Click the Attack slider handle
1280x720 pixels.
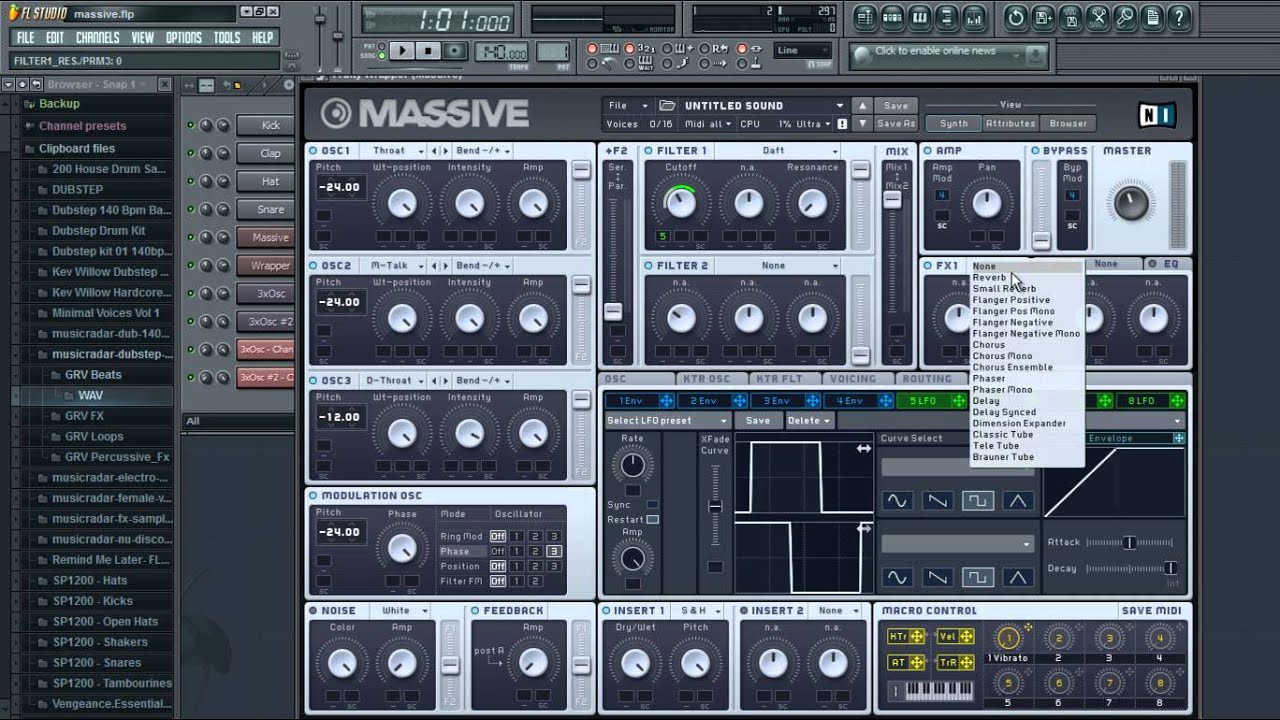pos(1129,542)
